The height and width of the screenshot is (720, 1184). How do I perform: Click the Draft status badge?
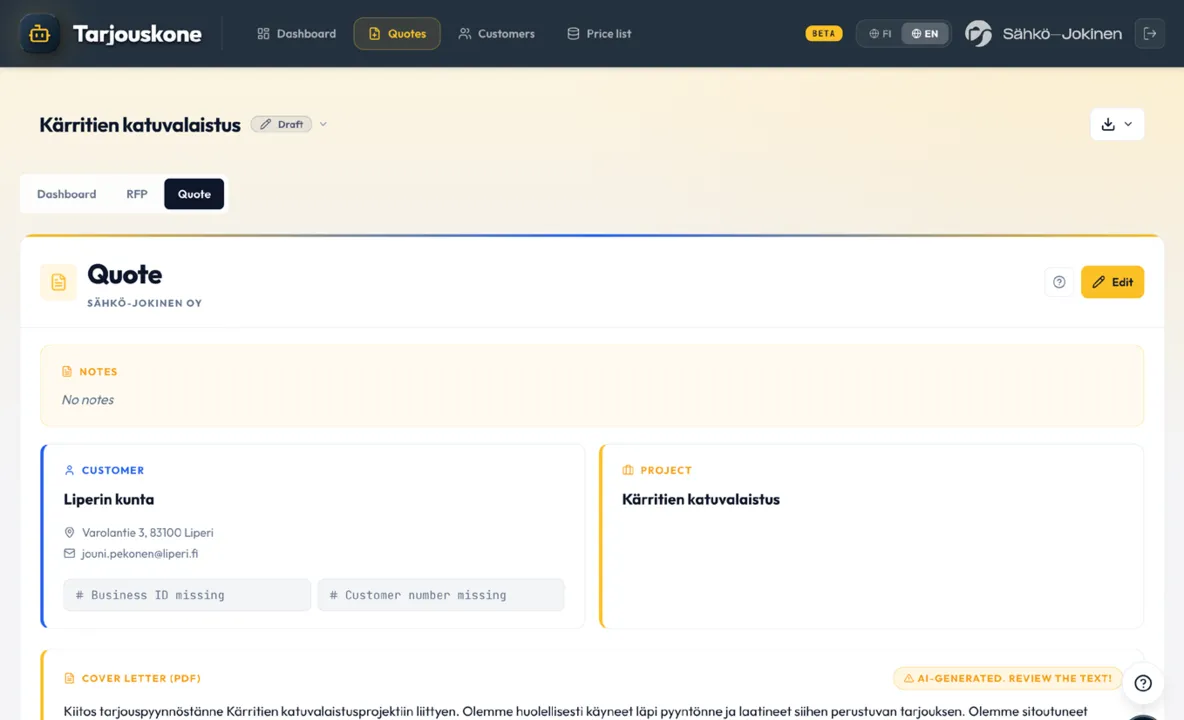[x=282, y=125]
